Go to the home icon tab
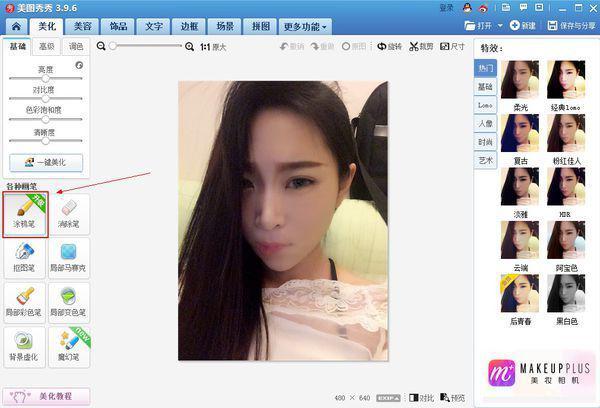The height and width of the screenshot is (408, 600). (15, 25)
